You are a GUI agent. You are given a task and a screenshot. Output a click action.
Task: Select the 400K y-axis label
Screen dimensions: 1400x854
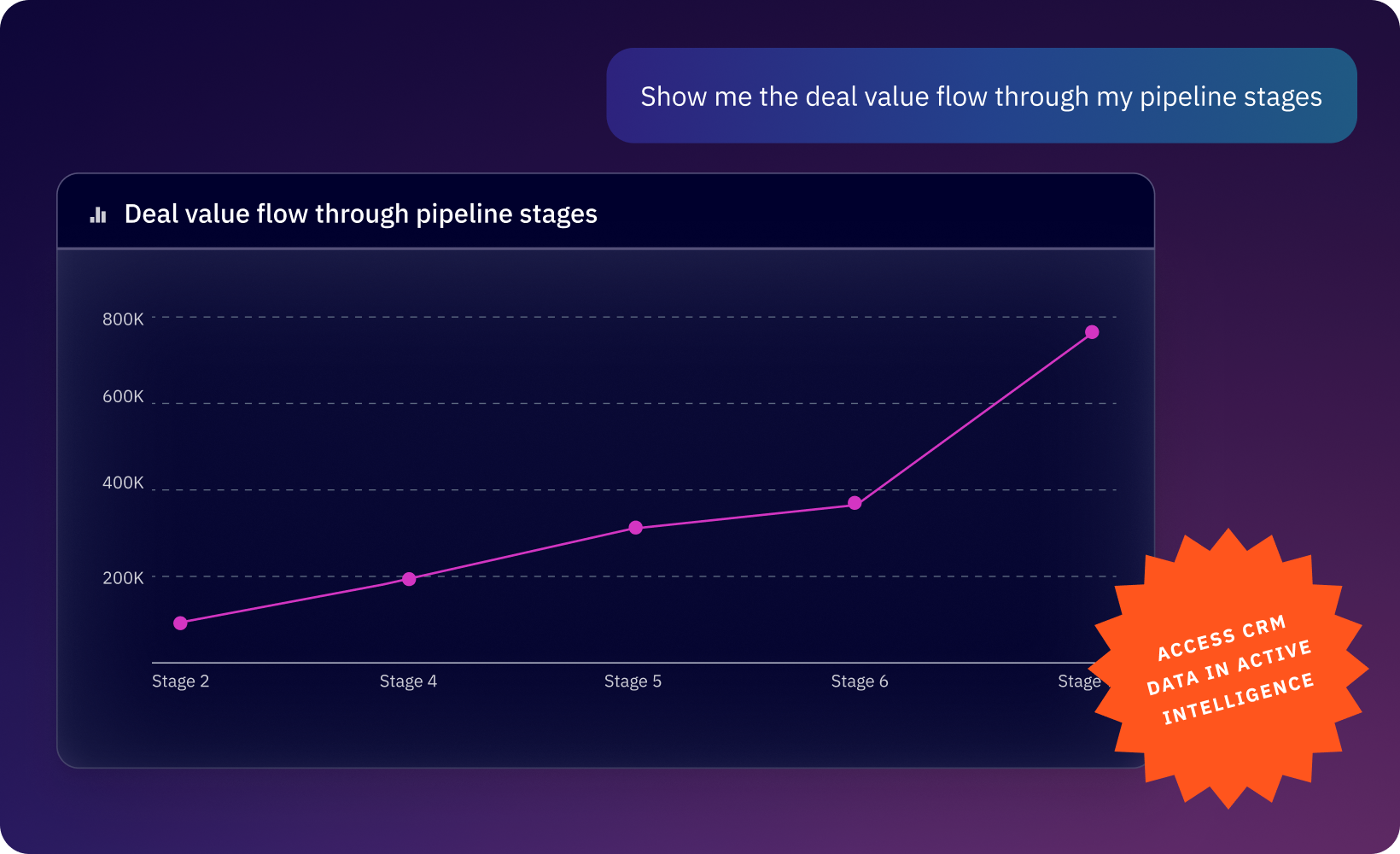[x=123, y=483]
